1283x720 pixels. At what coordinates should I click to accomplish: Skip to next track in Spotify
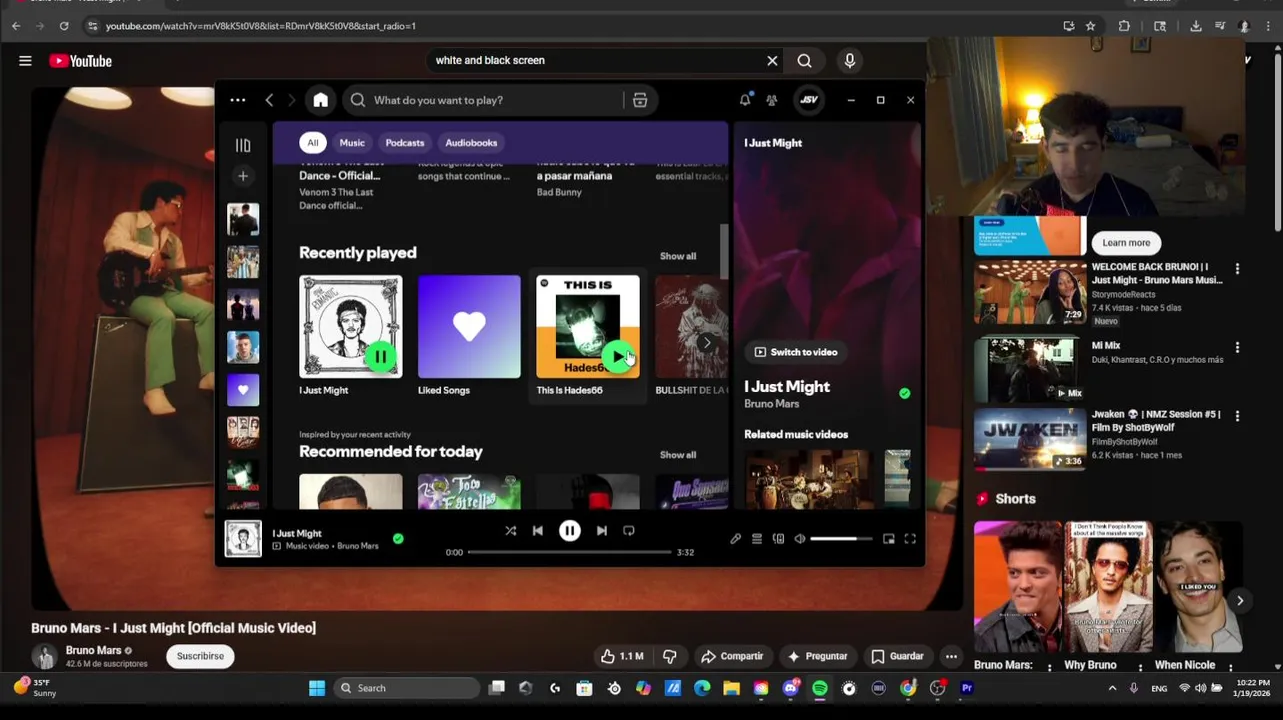(x=601, y=531)
